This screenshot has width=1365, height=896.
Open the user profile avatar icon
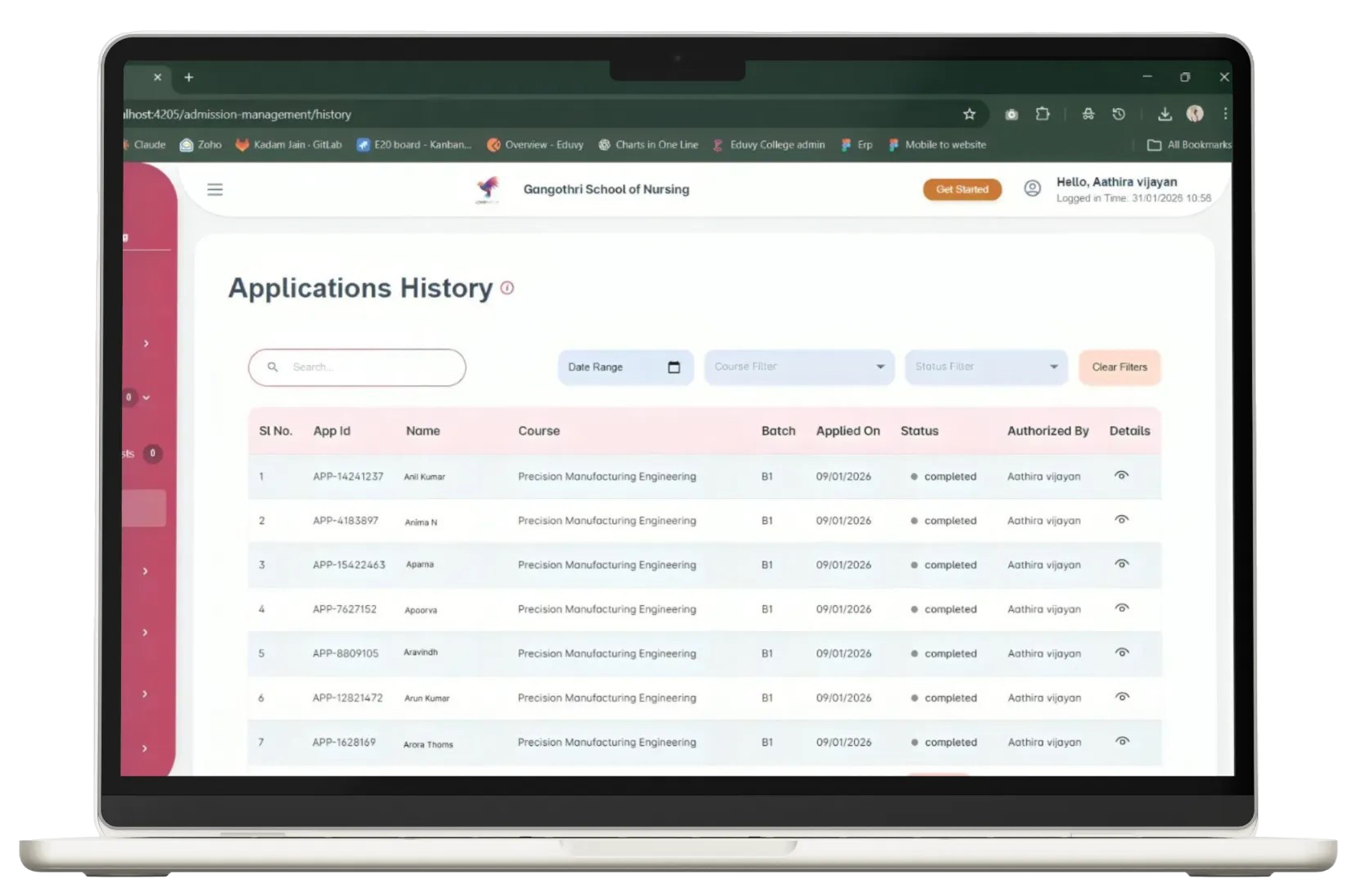tap(1032, 188)
